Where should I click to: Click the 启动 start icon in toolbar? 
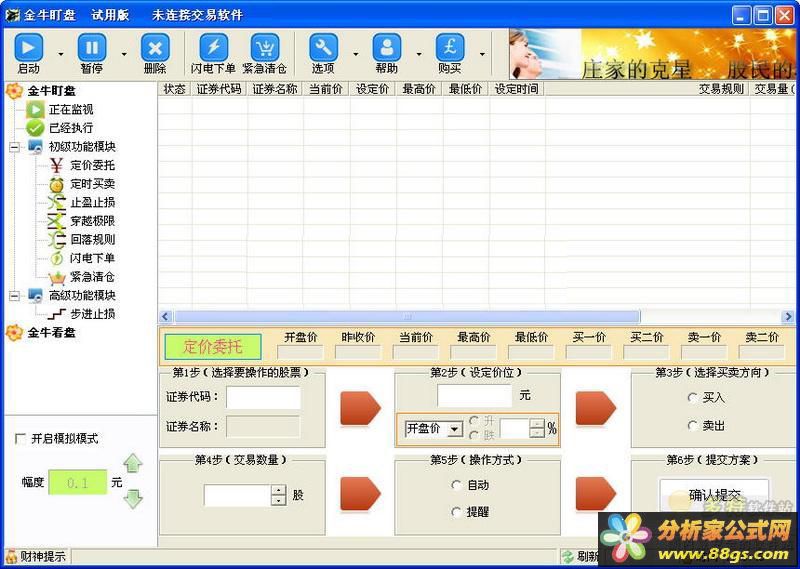(29, 48)
